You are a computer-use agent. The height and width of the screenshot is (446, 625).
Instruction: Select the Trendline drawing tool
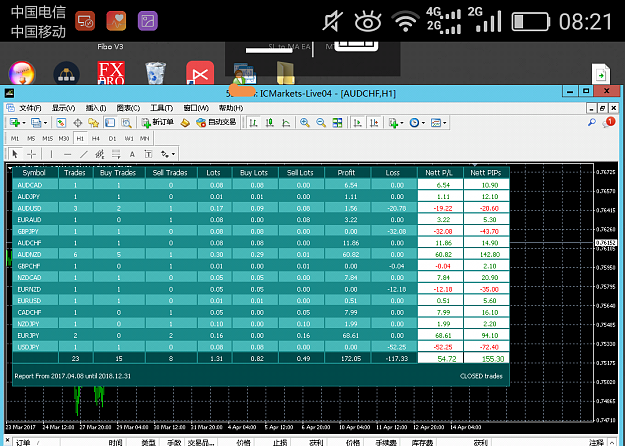83,154
